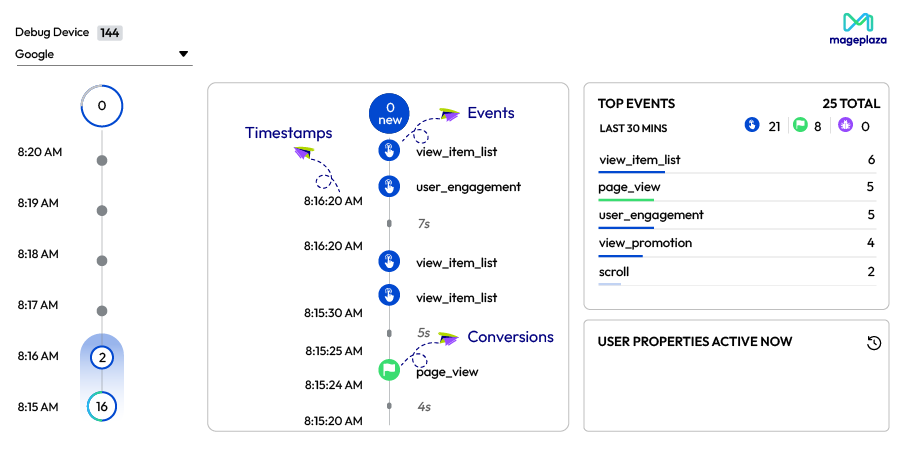This screenshot has height=462, width=906.
Task: Click the 8:20 AM timeline dot
Action: [101, 160]
